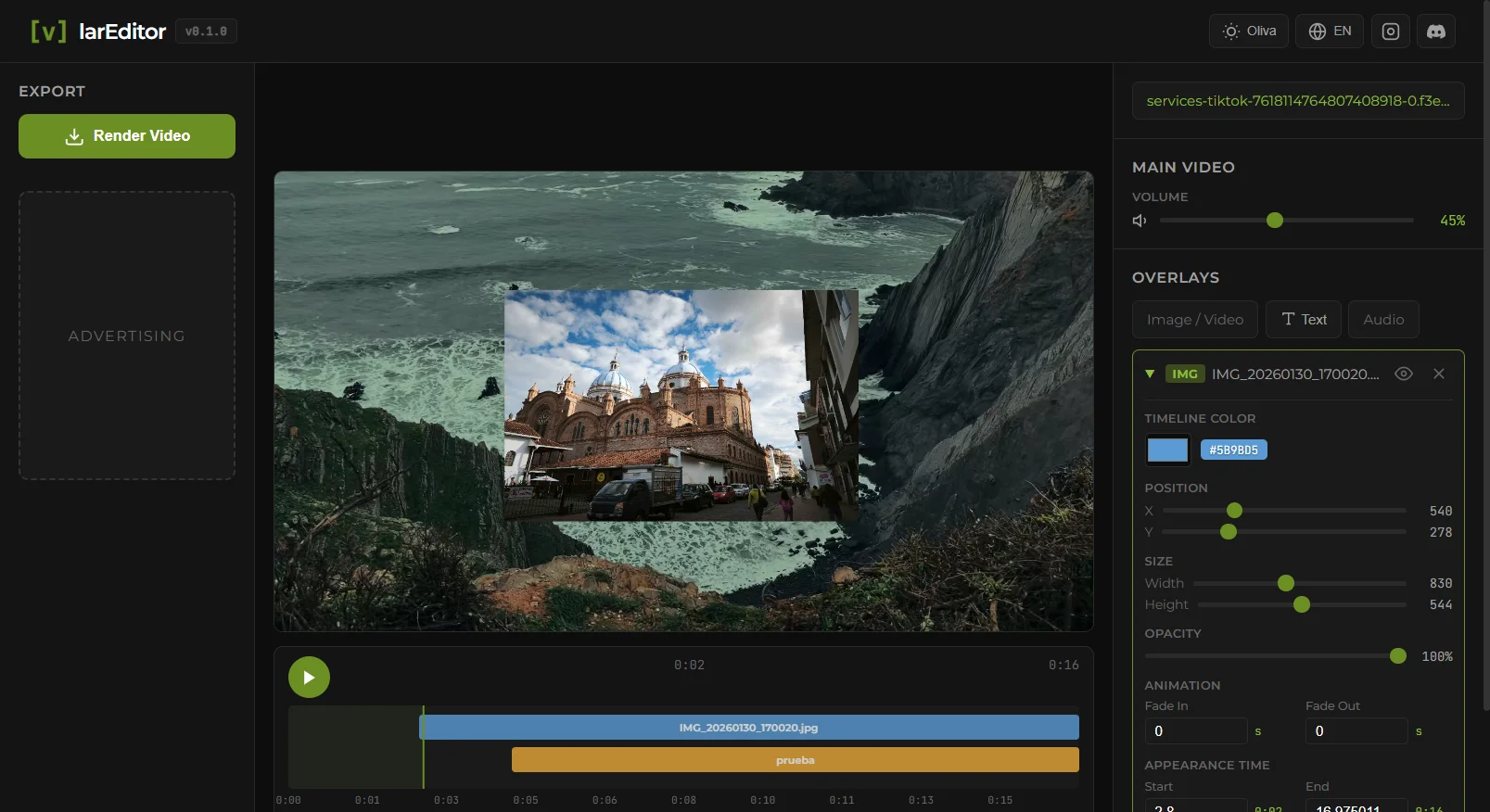Open the Instagram link icon
1490x812 pixels.
coord(1391,32)
